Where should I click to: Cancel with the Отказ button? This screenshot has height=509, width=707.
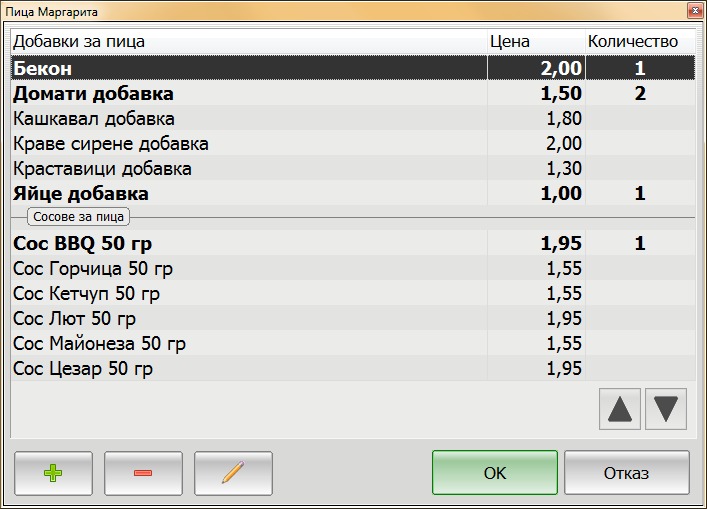pos(626,473)
